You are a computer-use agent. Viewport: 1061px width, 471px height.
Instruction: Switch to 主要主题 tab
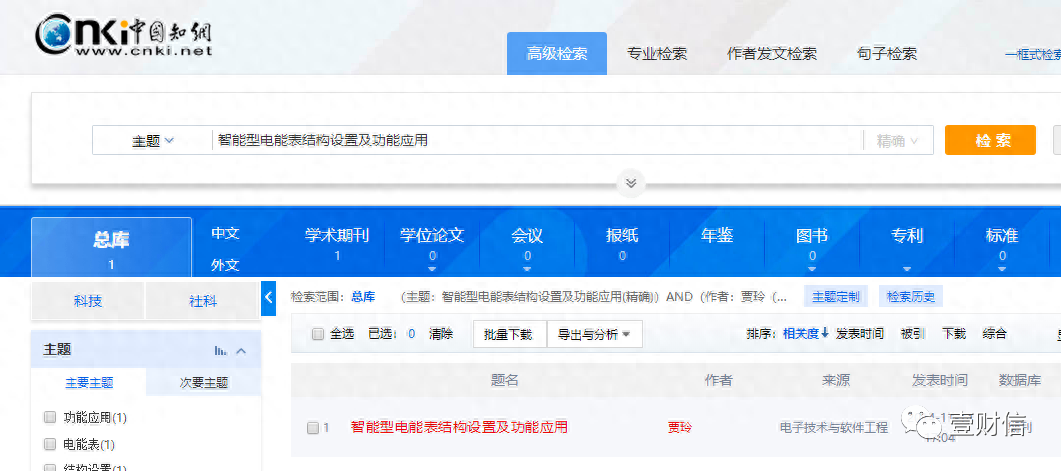click(x=89, y=382)
